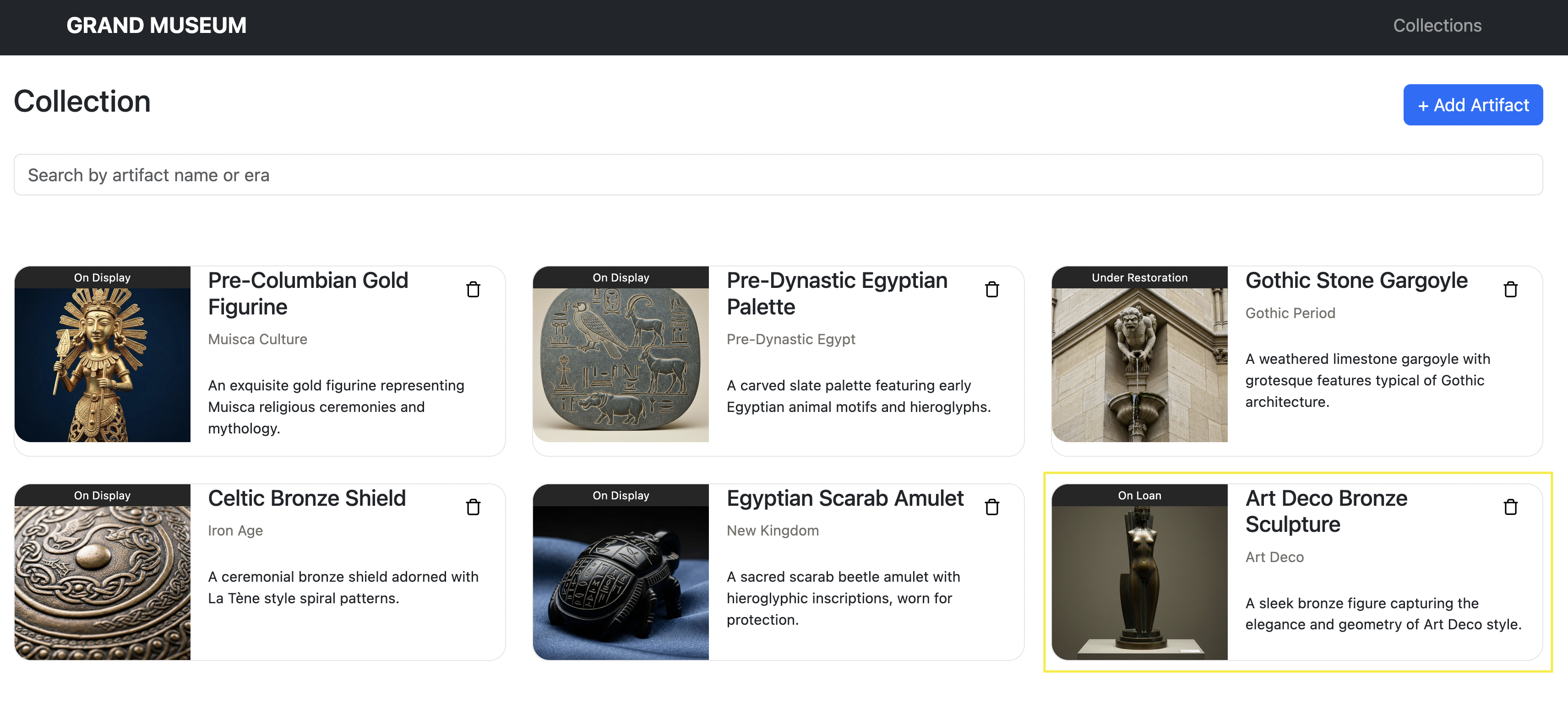Screen dimensions: 1568x725
Task: Open the Gothic gargoyle photo
Action: click(1139, 365)
